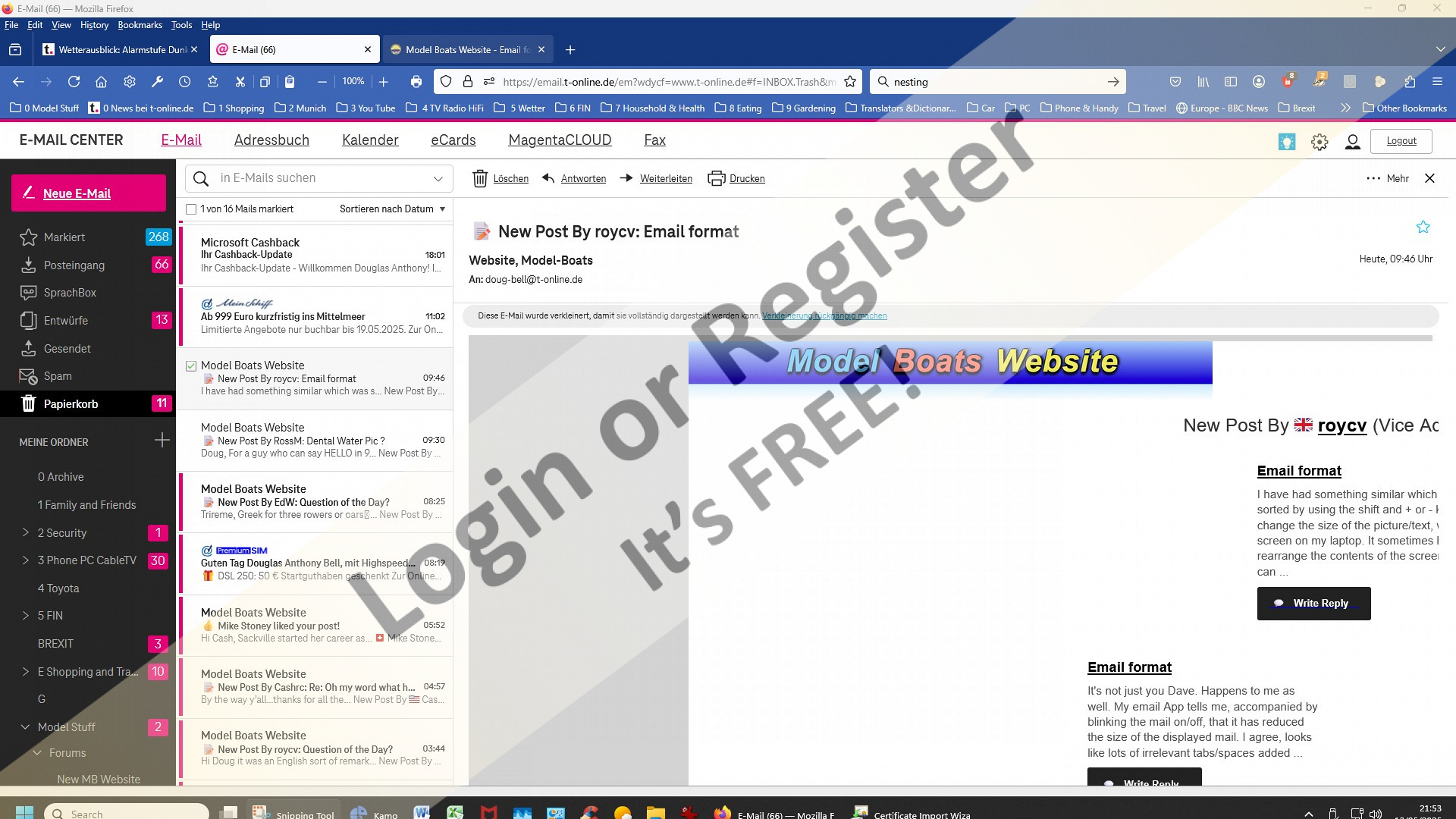Click the Neue E-Mail button
1456x819 pixels.
[x=89, y=193]
